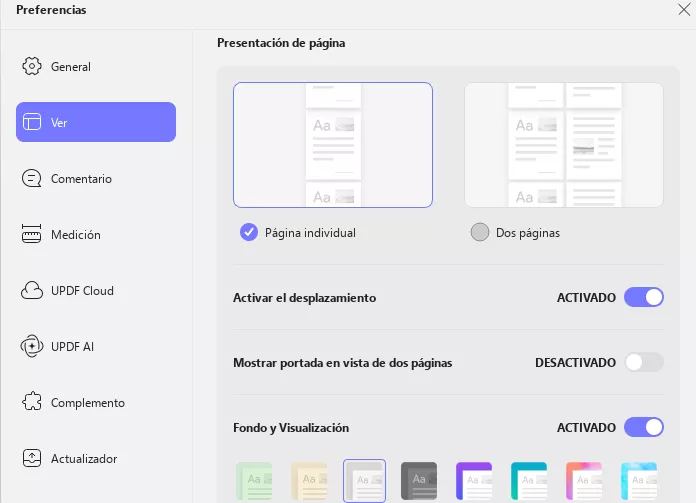
Task: Pick the pink gradient background theme
Action: point(584,481)
